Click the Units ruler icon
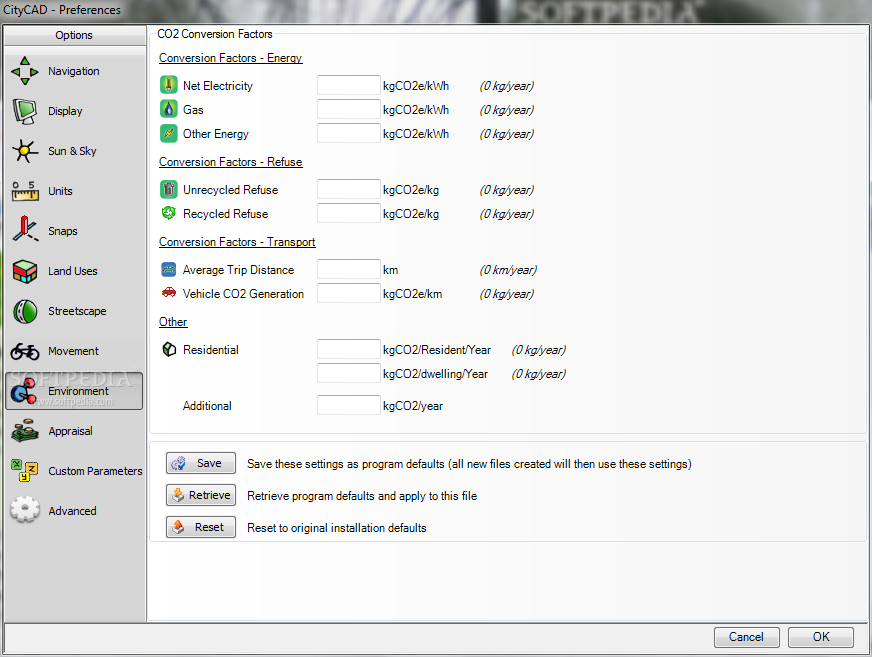 click(24, 191)
